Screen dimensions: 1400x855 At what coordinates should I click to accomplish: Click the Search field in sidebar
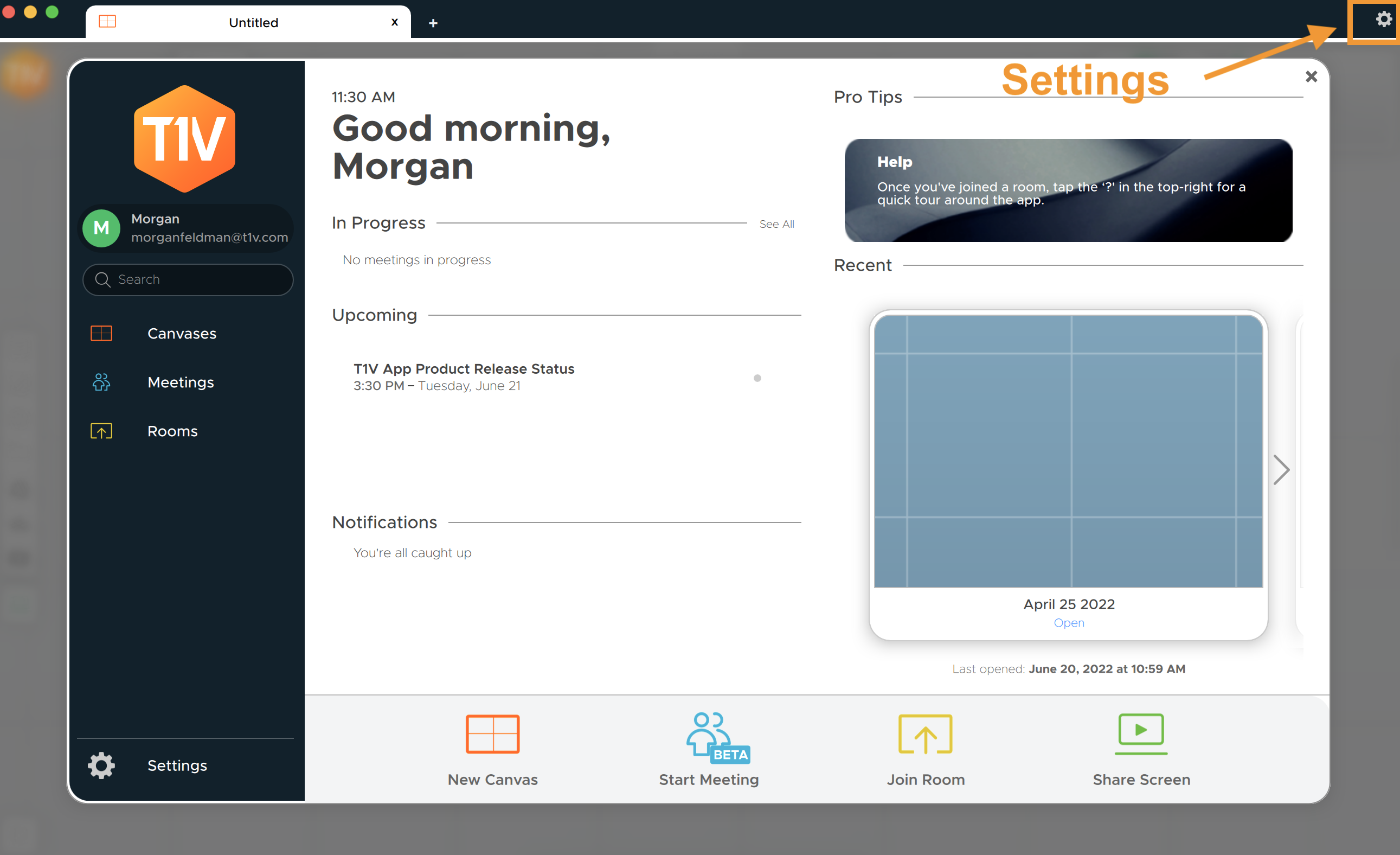[188, 280]
